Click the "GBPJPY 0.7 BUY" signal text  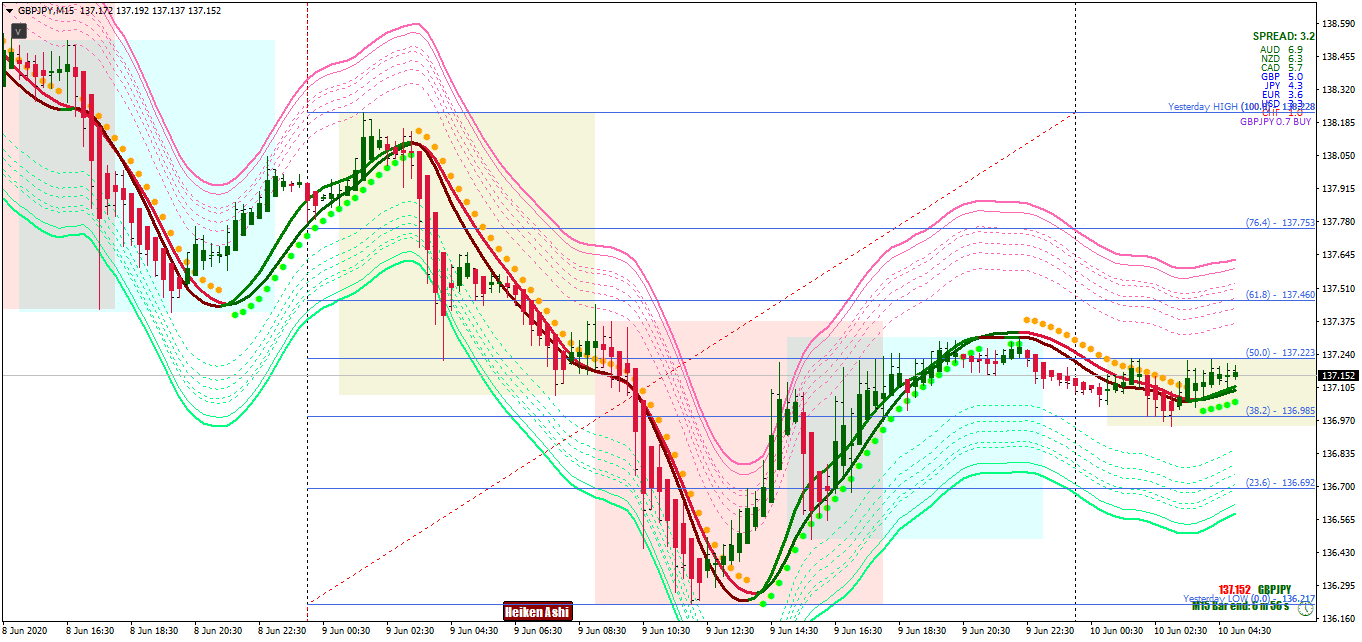click(1276, 121)
